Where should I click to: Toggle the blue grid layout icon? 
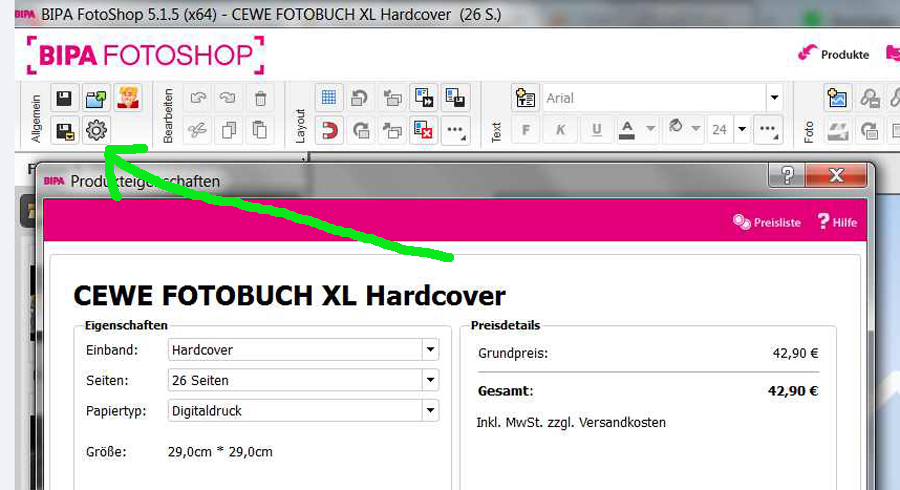point(329,98)
